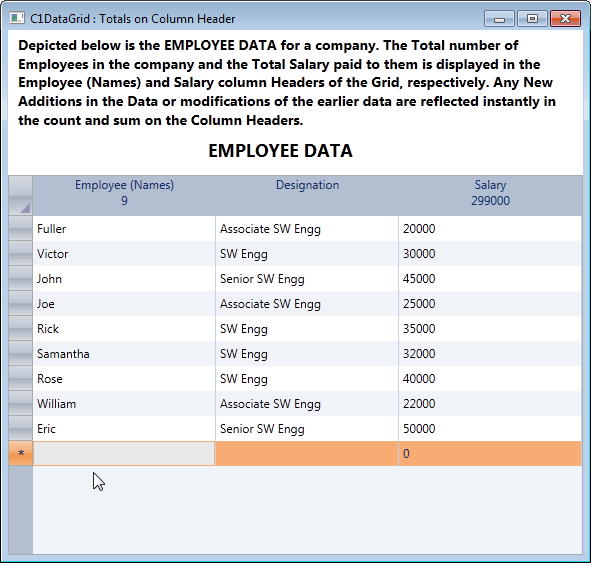The image size is (591, 563).
Task: Select the Rose row header
Action: click(21, 378)
